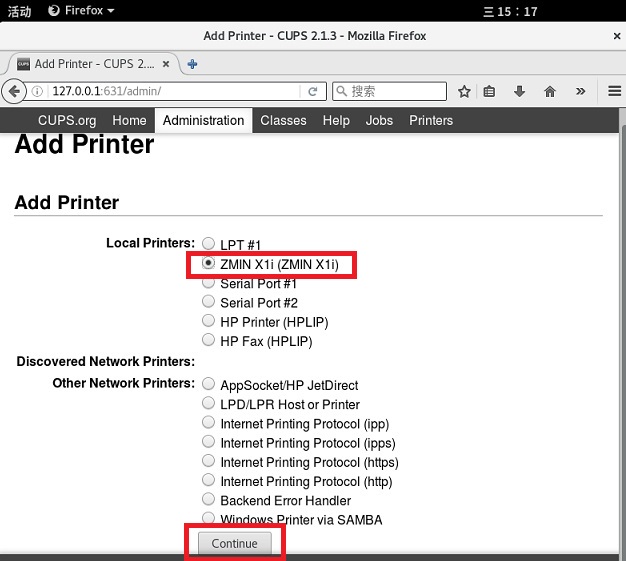This screenshot has height=561, width=626.
Task: Close the Firefox window
Action: click(x=617, y=36)
